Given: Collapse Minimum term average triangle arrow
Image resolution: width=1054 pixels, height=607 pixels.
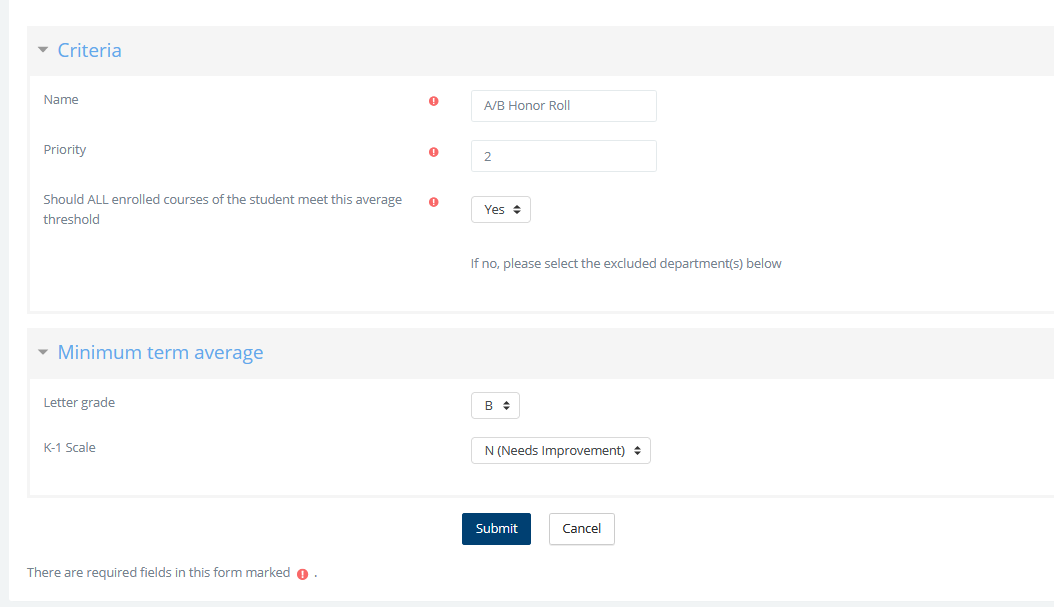Looking at the screenshot, I should pos(43,352).
